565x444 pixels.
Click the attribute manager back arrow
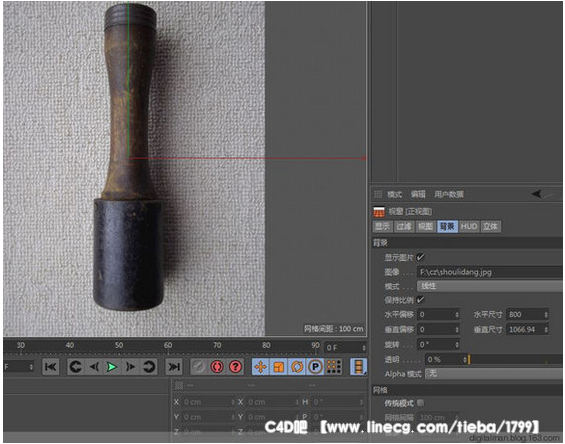click(537, 194)
